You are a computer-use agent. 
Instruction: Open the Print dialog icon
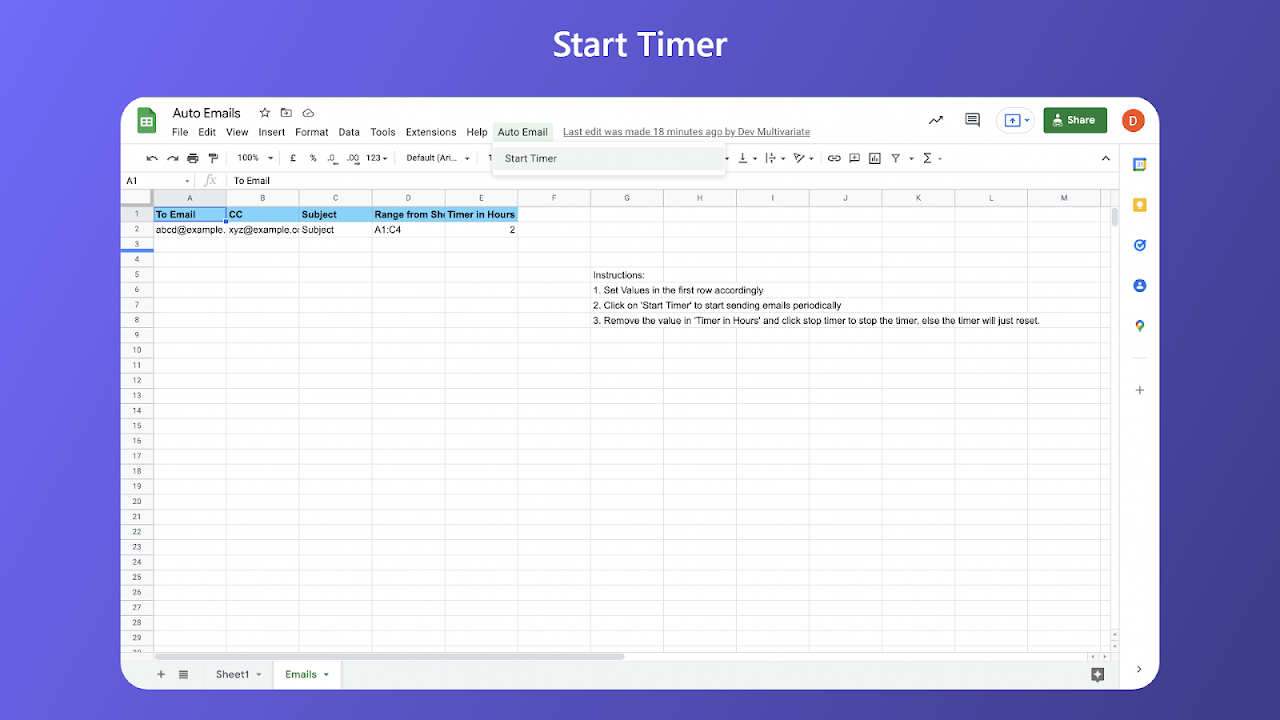tap(192, 158)
